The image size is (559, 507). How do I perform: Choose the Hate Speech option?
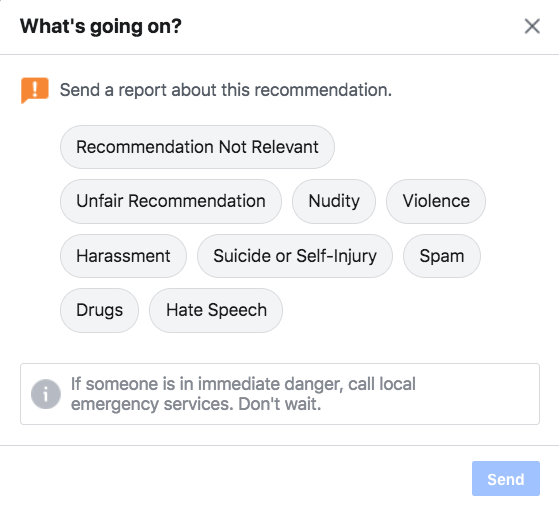[216, 310]
